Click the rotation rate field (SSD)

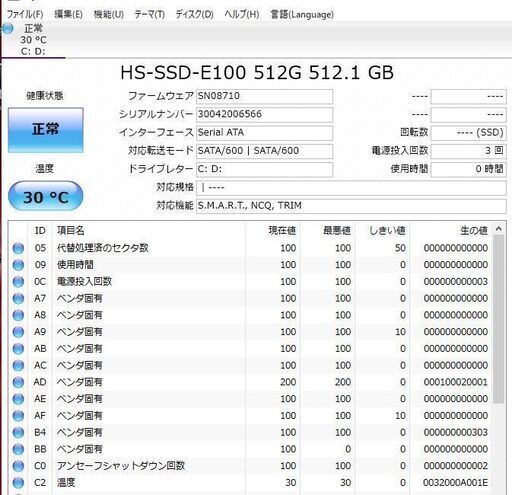(469, 133)
